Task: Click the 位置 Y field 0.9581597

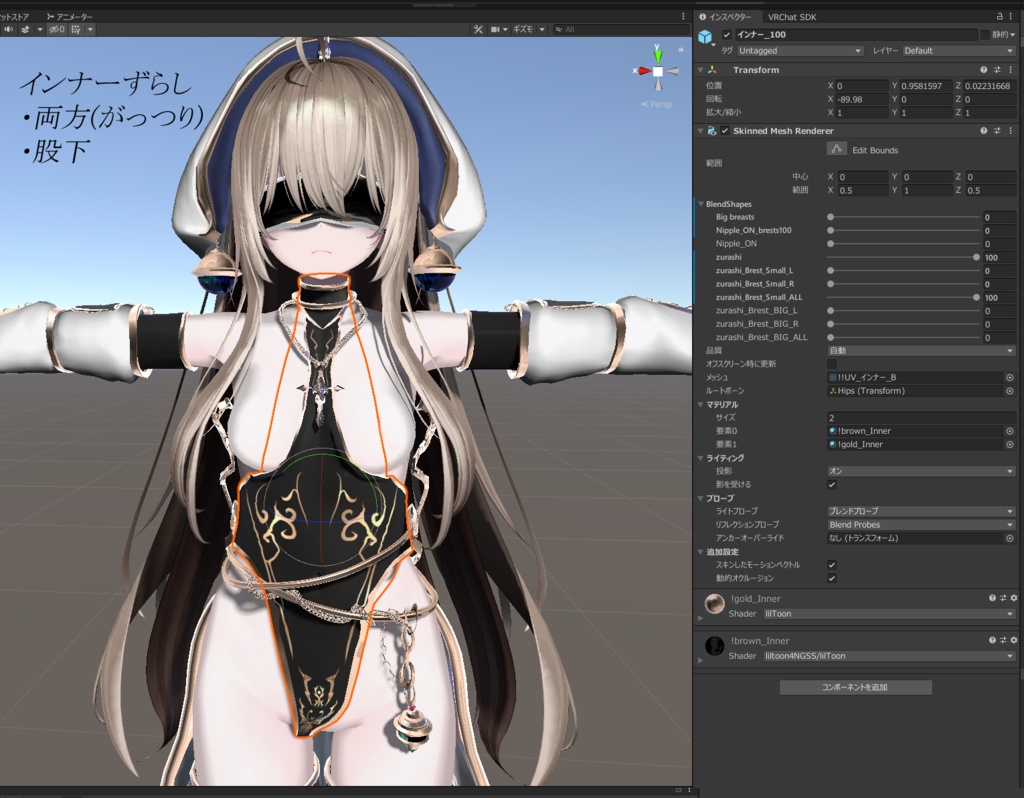Action: tap(925, 86)
